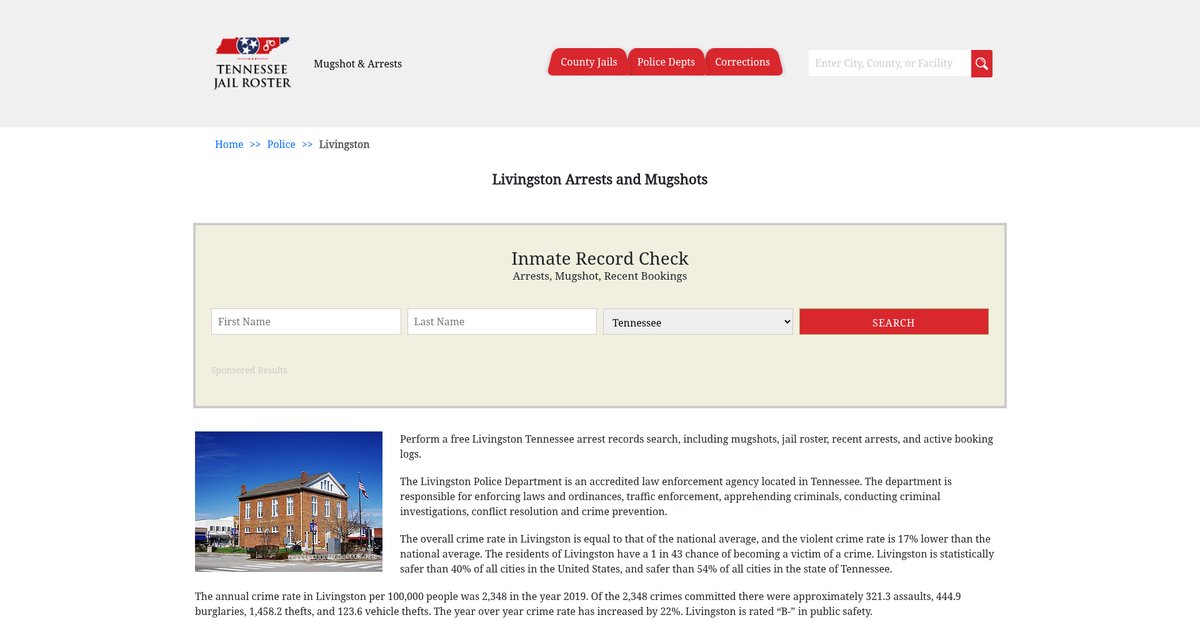The height and width of the screenshot is (620, 1200).
Task: Click into the First Name field
Action: click(x=306, y=322)
